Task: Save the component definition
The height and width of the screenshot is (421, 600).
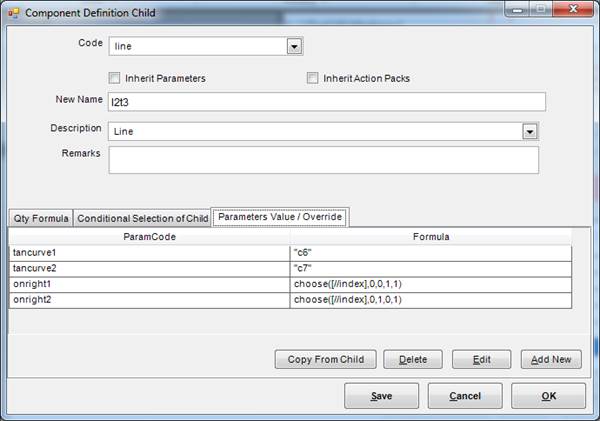Action: point(381,395)
